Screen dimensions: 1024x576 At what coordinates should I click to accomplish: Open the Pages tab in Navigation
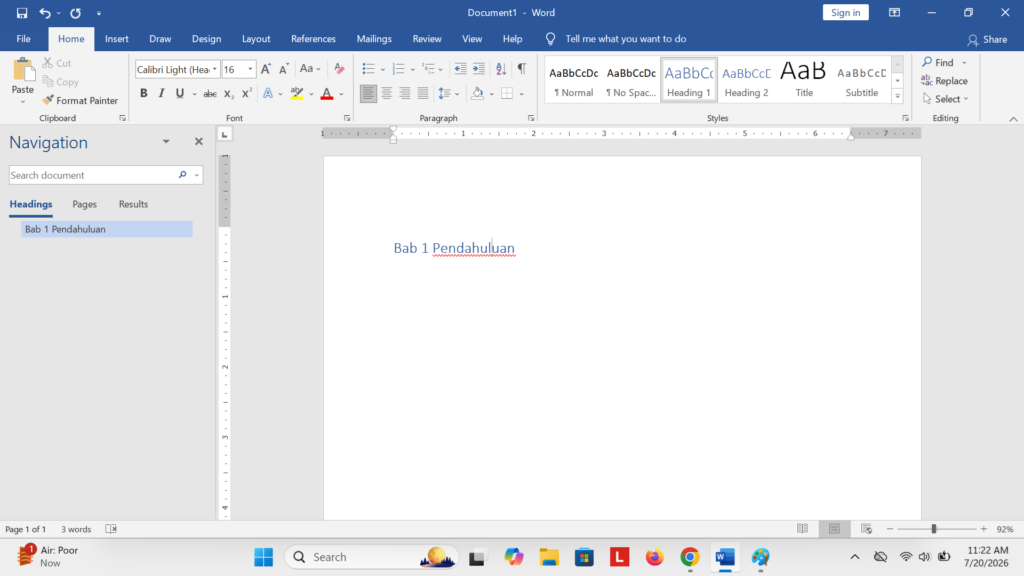84,204
